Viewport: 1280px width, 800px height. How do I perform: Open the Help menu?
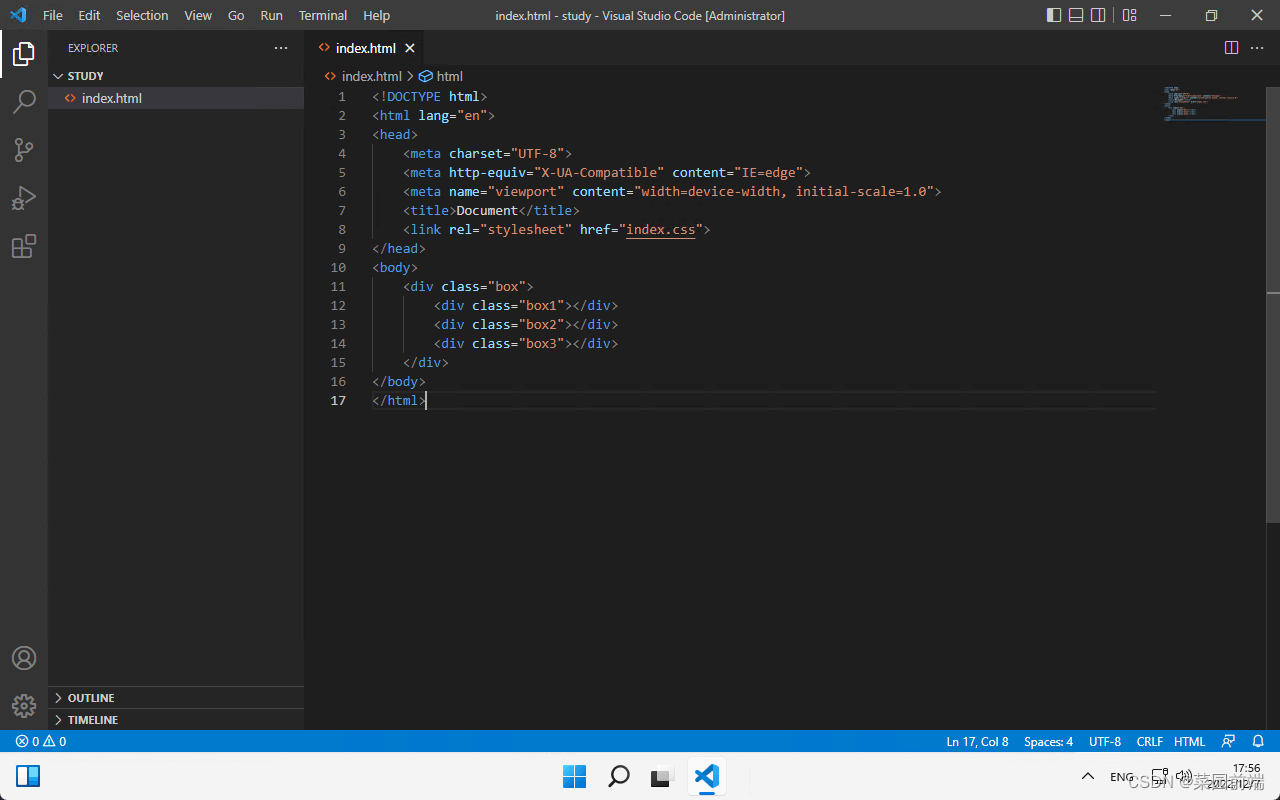(377, 15)
